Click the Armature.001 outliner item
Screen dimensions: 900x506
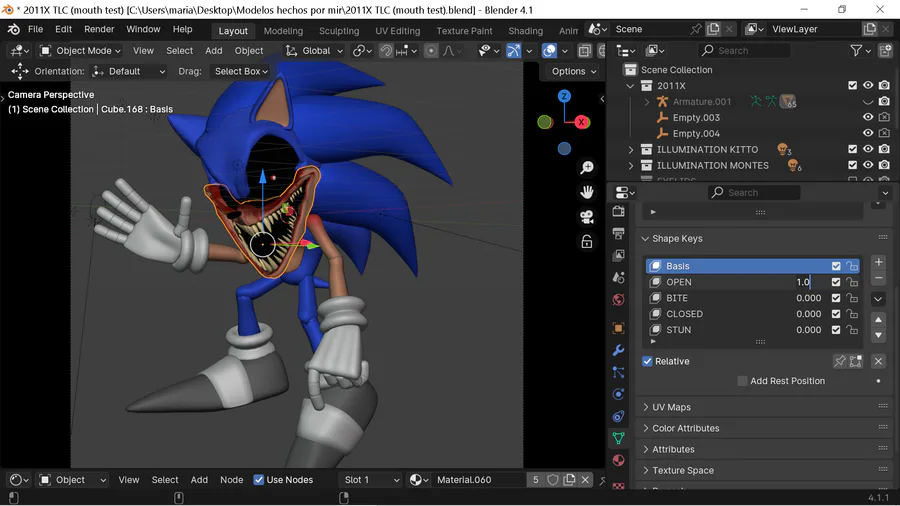coord(701,102)
